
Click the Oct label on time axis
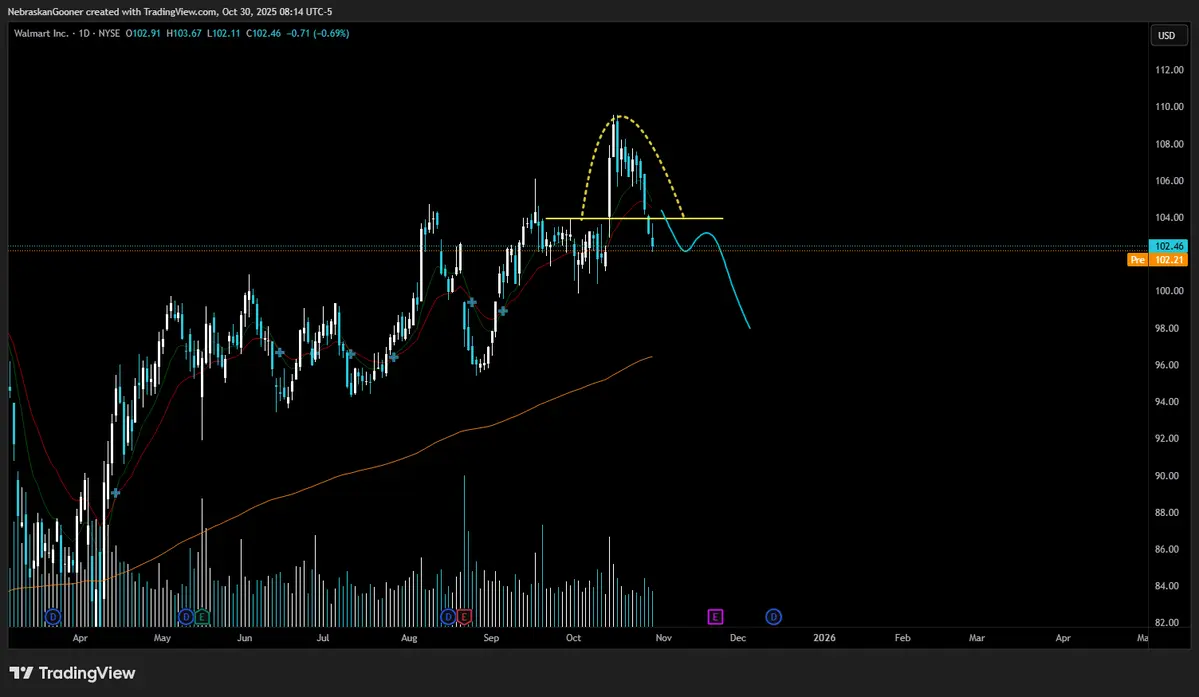[573, 637]
